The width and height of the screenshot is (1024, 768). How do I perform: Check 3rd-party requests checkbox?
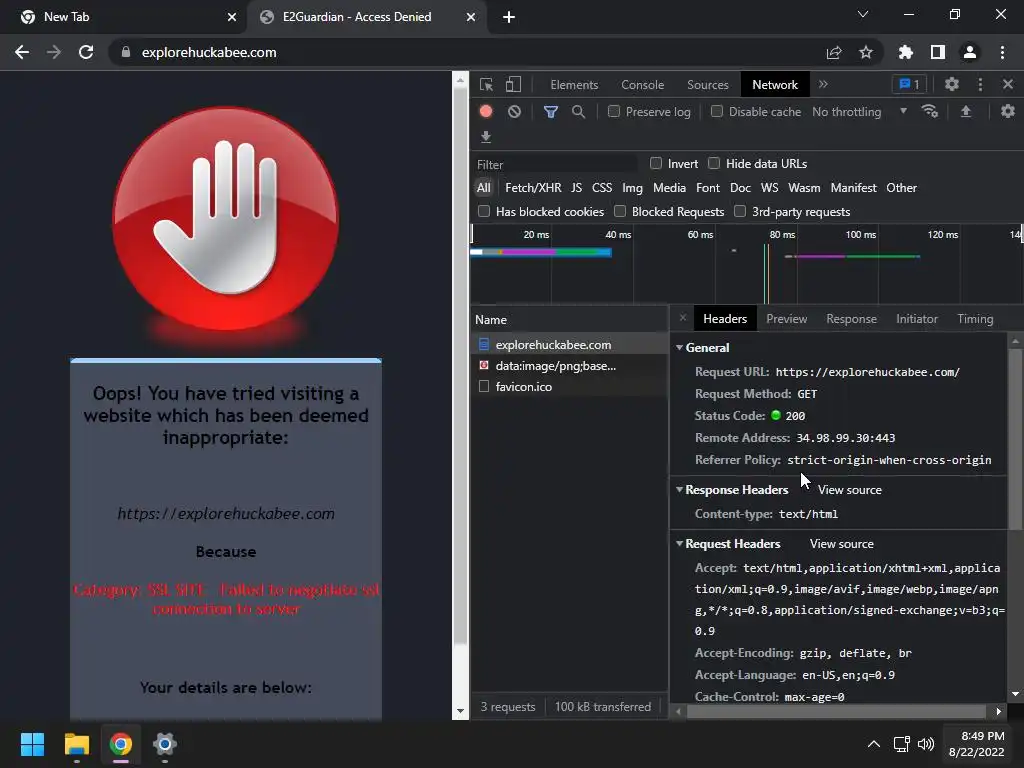pyautogui.click(x=740, y=211)
